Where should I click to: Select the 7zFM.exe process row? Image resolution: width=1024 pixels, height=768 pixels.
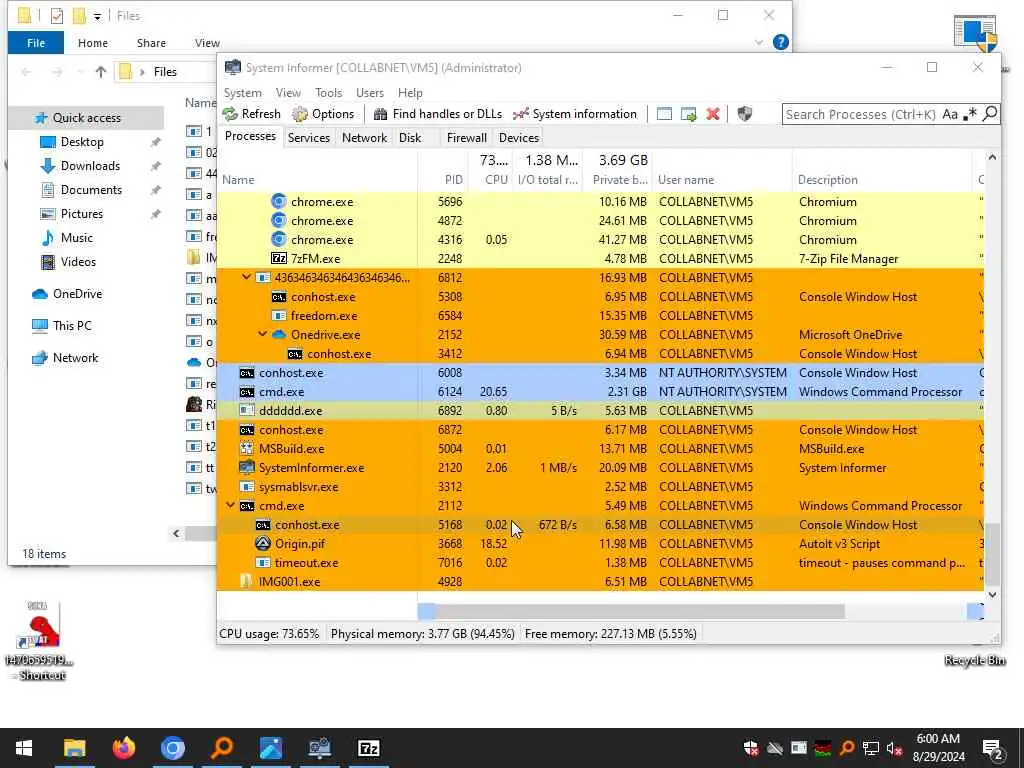(600, 259)
